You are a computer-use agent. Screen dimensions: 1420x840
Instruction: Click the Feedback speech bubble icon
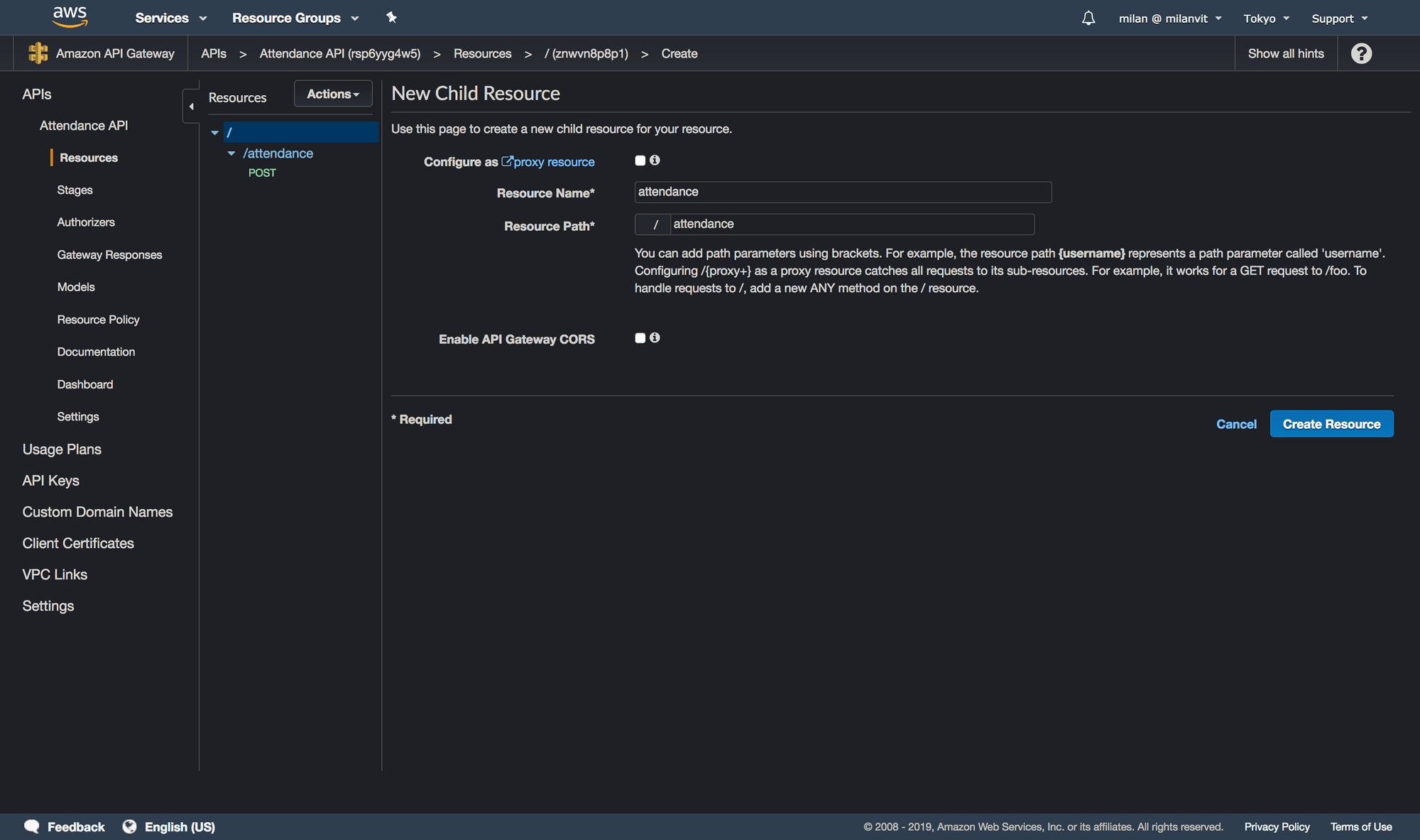32,827
